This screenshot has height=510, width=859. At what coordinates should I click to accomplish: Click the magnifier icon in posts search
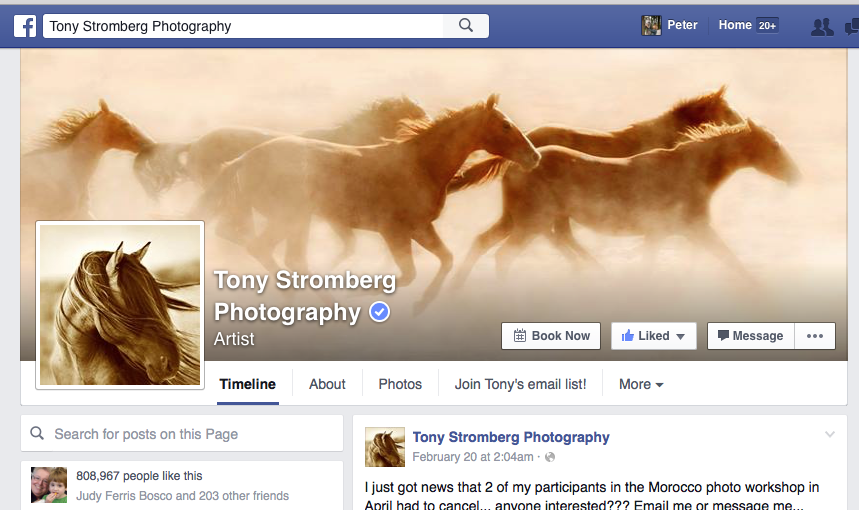(x=37, y=433)
